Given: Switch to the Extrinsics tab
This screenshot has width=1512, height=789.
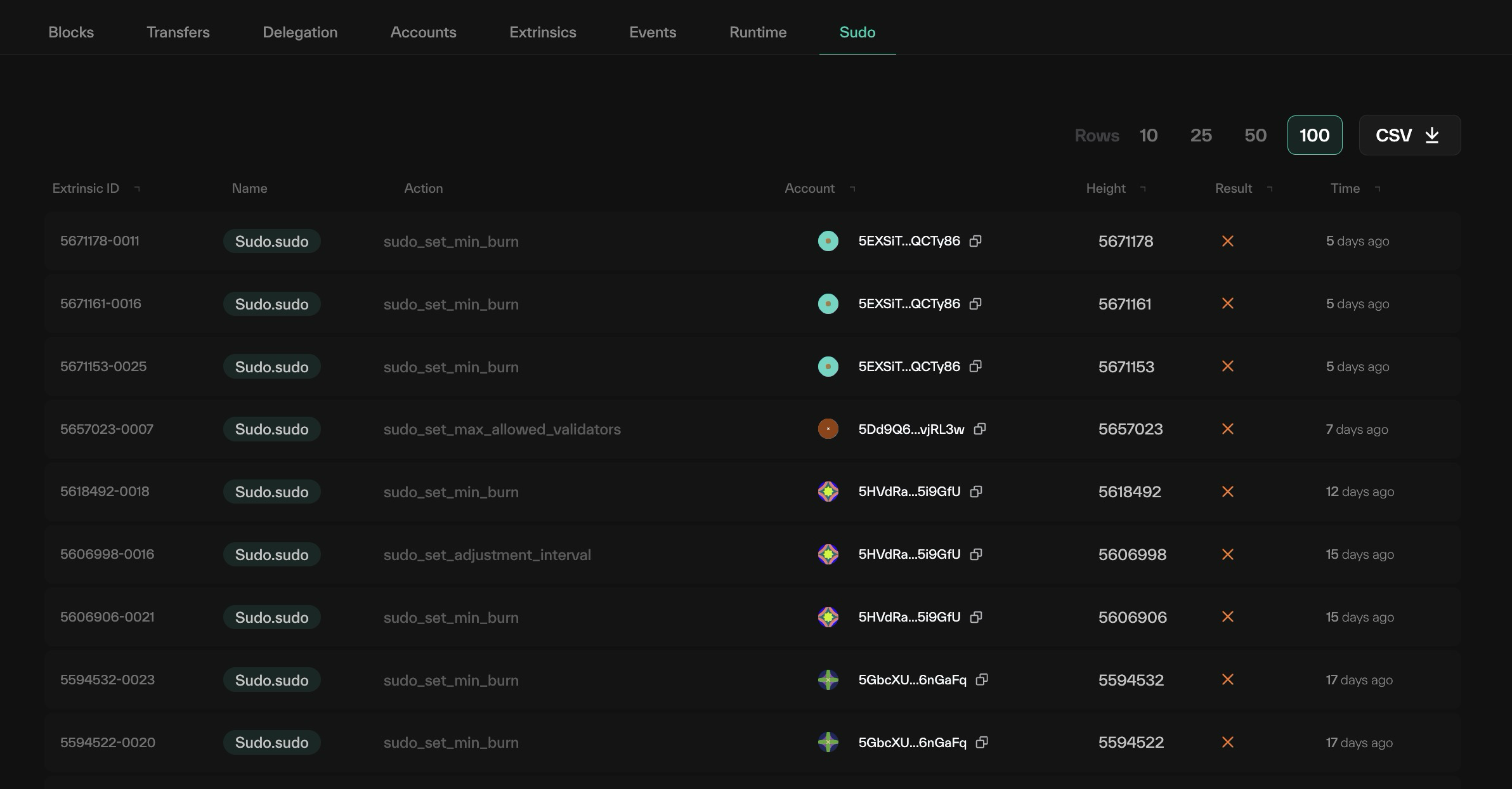Looking at the screenshot, I should point(542,32).
